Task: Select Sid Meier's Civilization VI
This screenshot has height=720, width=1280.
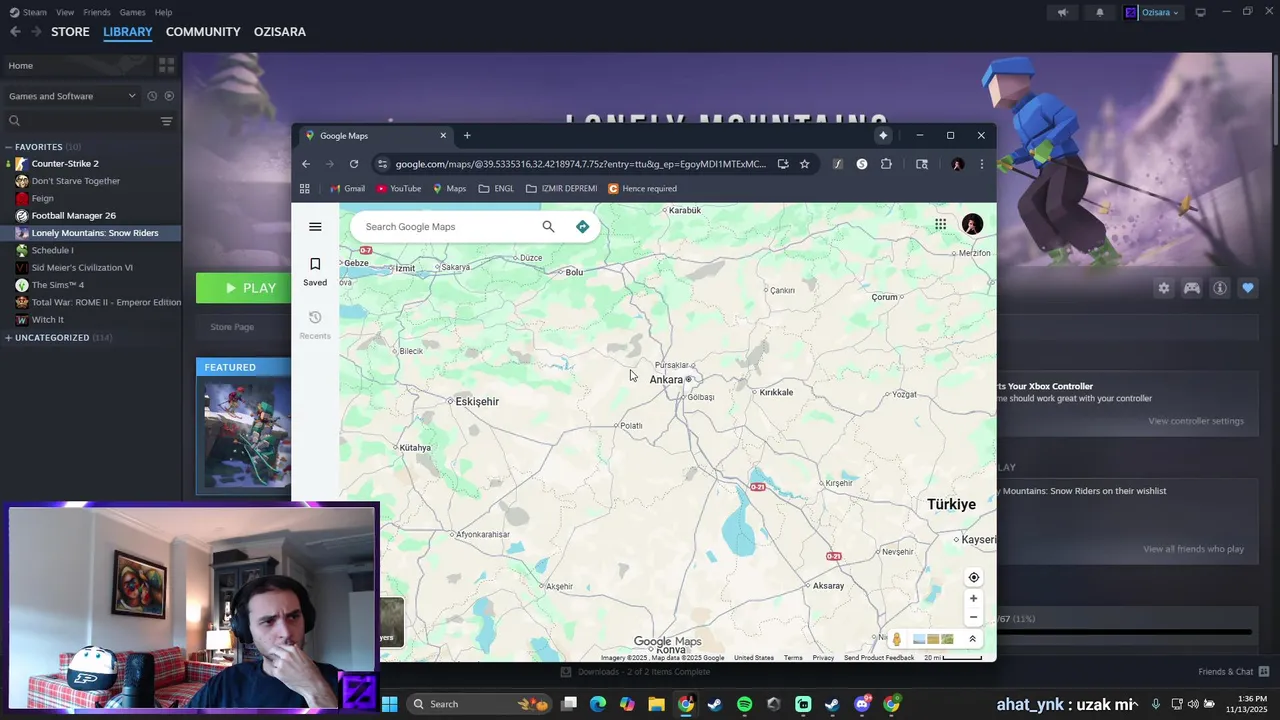Action: click(82, 268)
